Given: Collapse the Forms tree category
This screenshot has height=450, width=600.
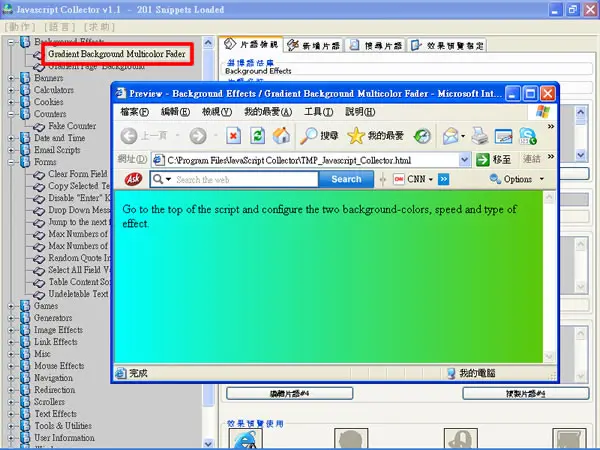Looking at the screenshot, I should tap(11, 162).
